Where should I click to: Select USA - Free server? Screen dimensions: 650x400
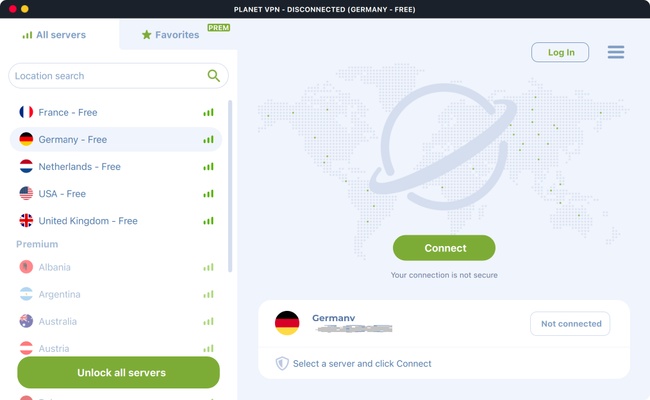coord(116,194)
